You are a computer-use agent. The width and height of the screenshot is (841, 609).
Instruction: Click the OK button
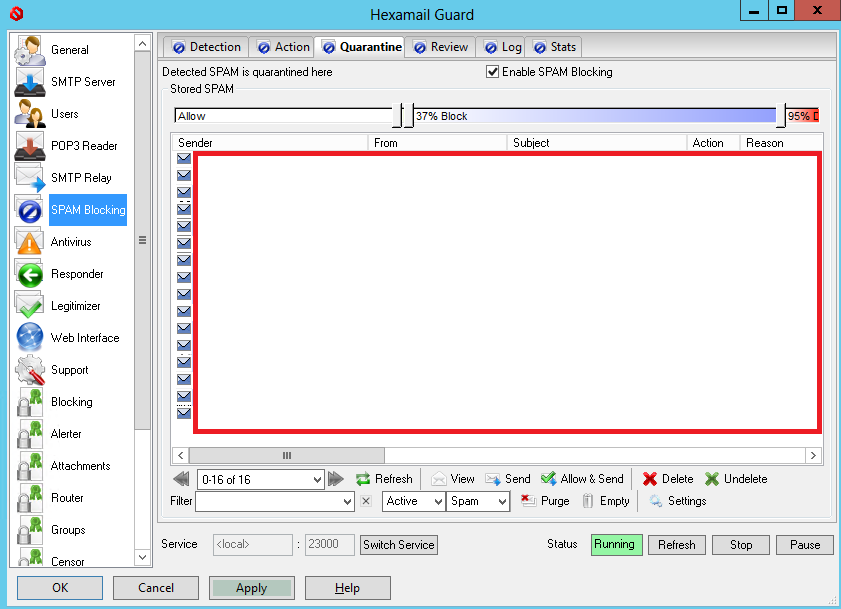(60, 588)
